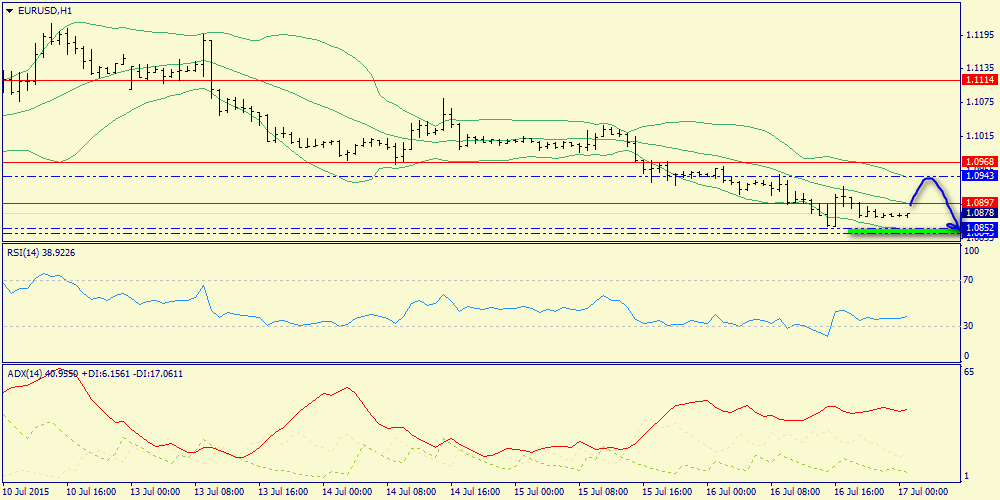This screenshot has height=500, width=1000.
Task: Open the dropdown triangle beside EURUSD,H1
Action: (x=9, y=10)
